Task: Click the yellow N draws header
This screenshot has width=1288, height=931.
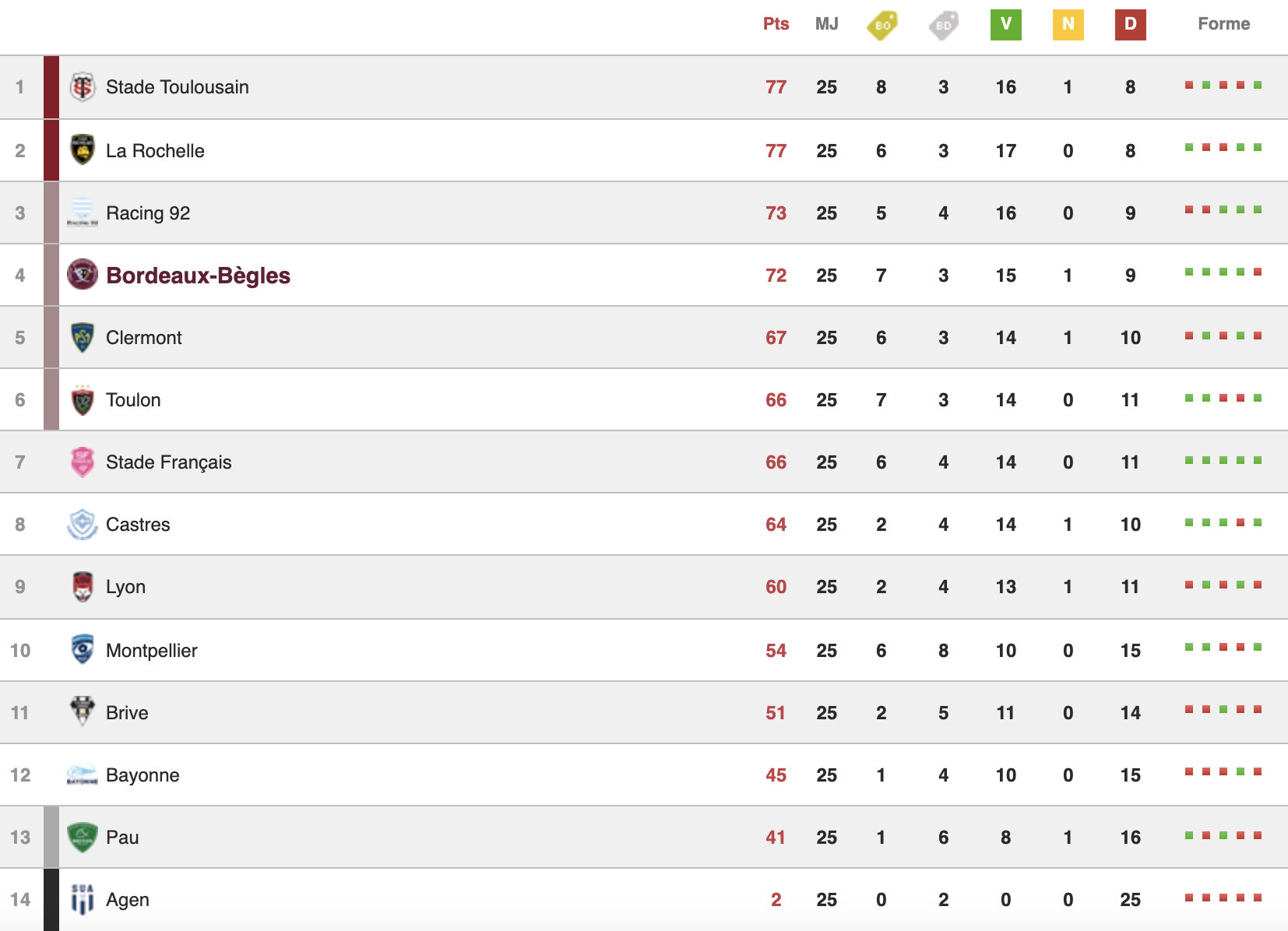Action: pyautogui.click(x=1068, y=24)
